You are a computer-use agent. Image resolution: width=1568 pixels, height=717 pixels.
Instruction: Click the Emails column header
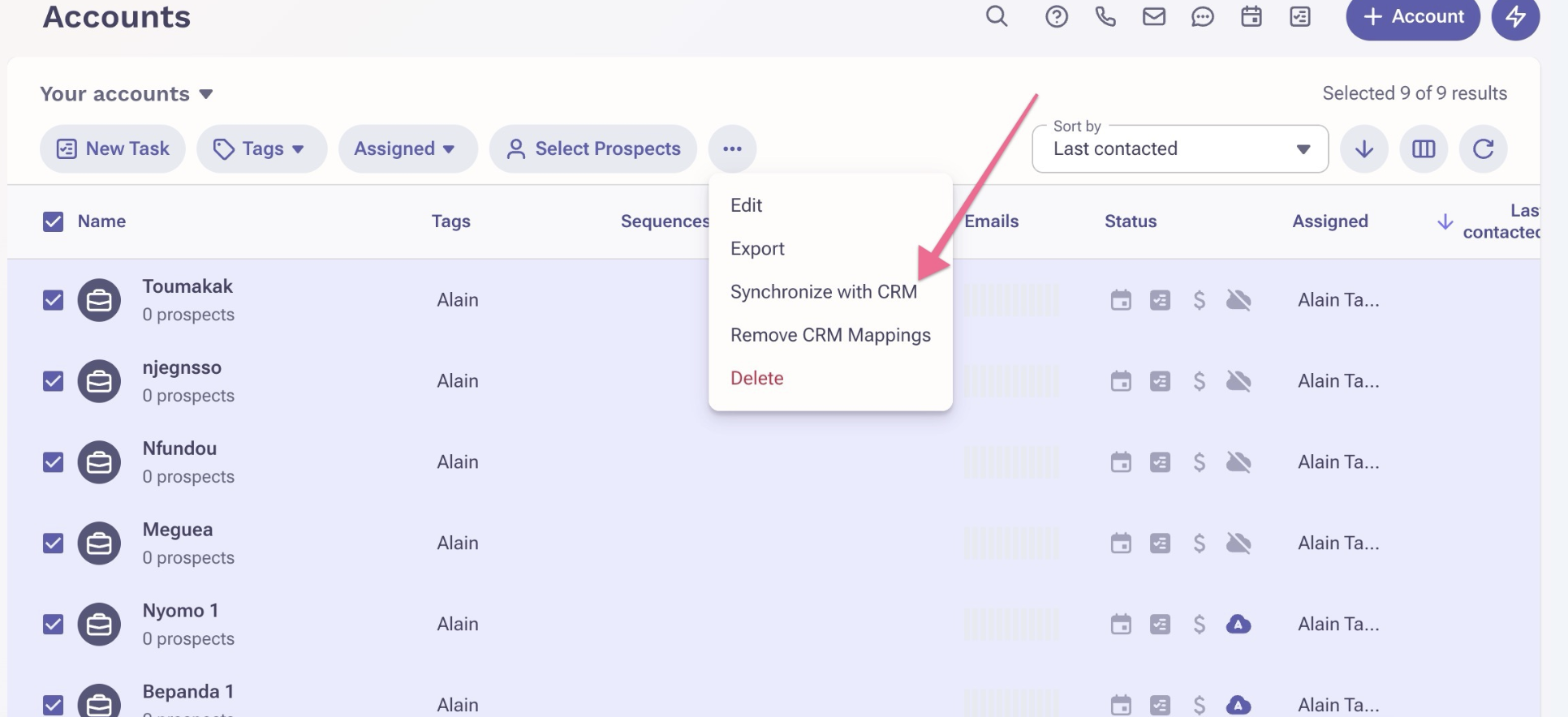click(x=991, y=221)
